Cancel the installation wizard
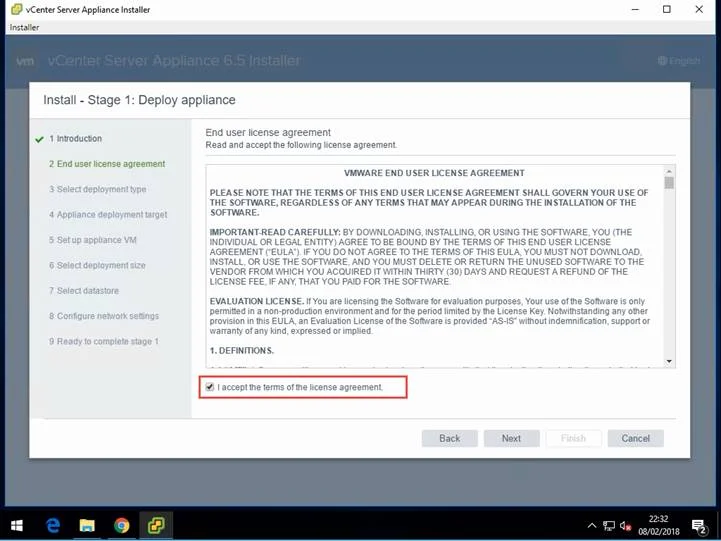The width and height of the screenshot is (721, 541). point(635,438)
